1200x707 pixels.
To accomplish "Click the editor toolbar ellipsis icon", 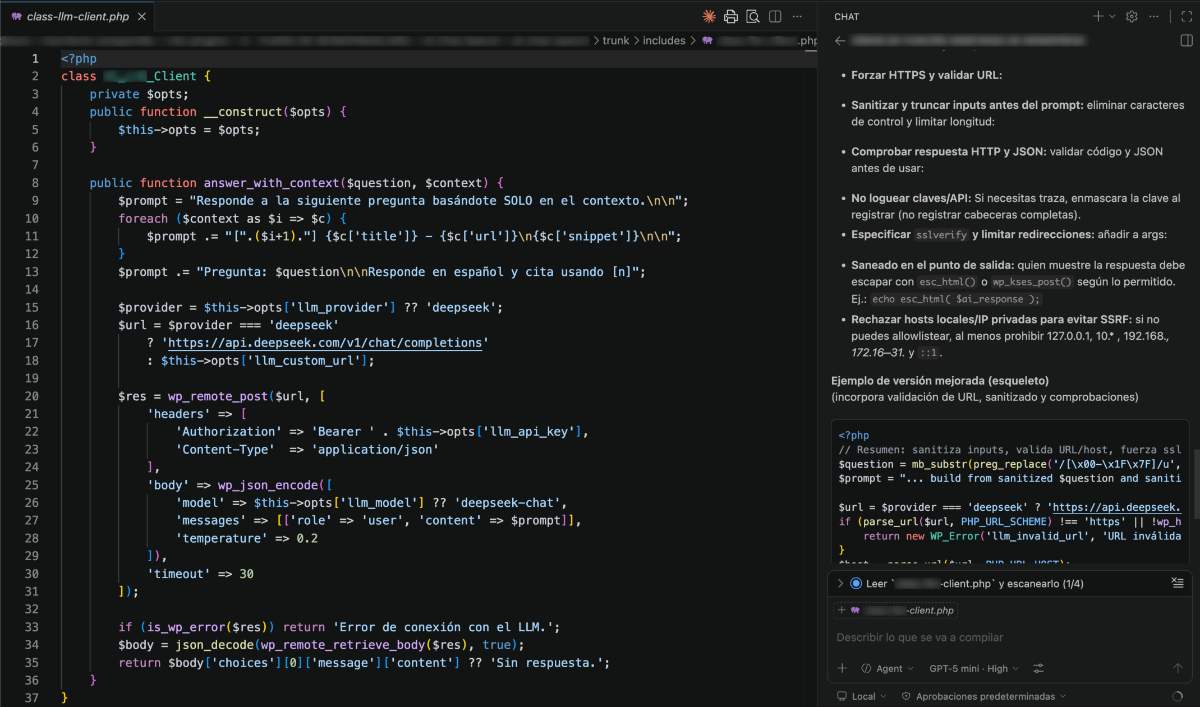I will 797,16.
